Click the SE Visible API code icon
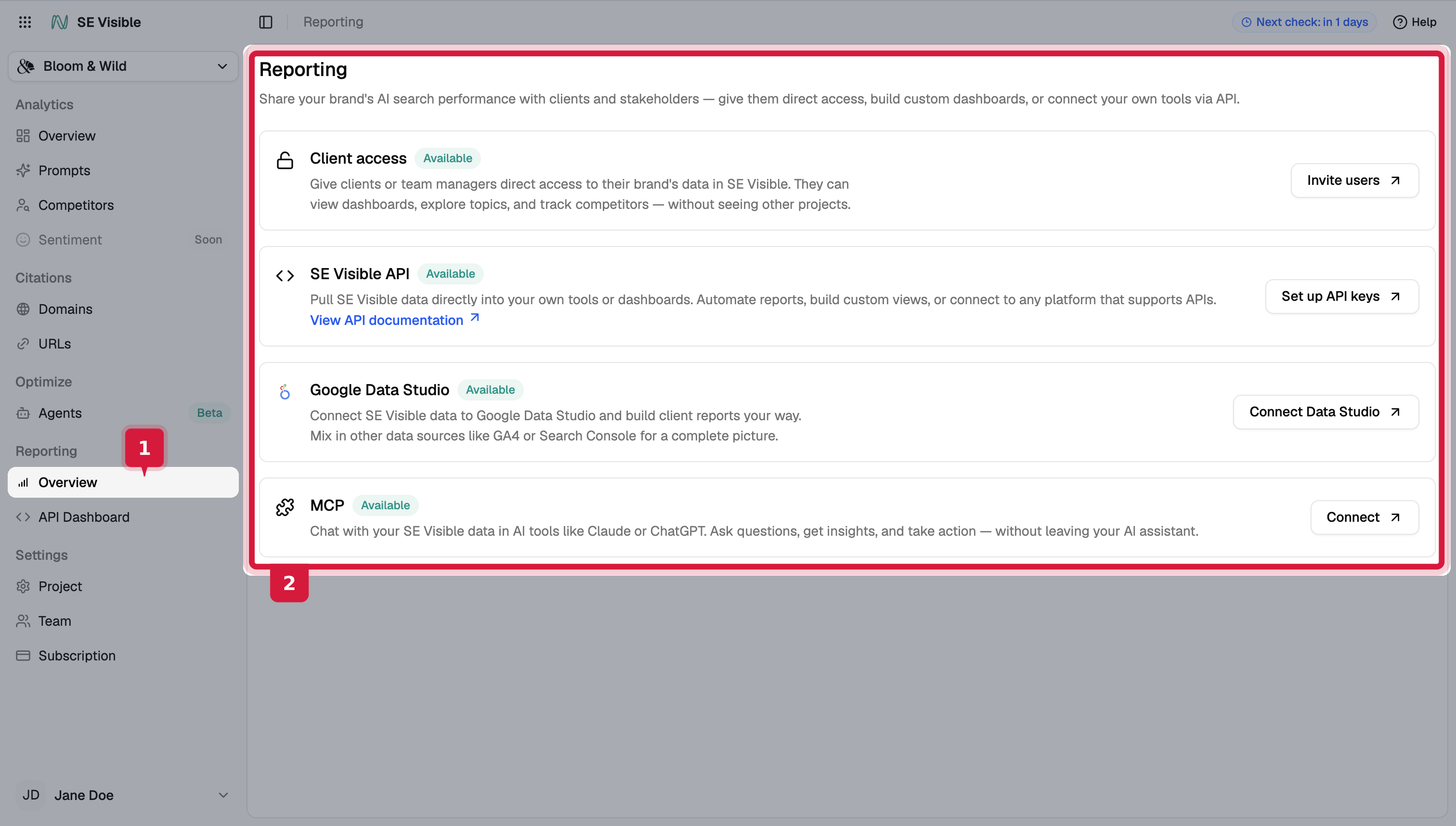The height and width of the screenshot is (826, 1456). 285,276
